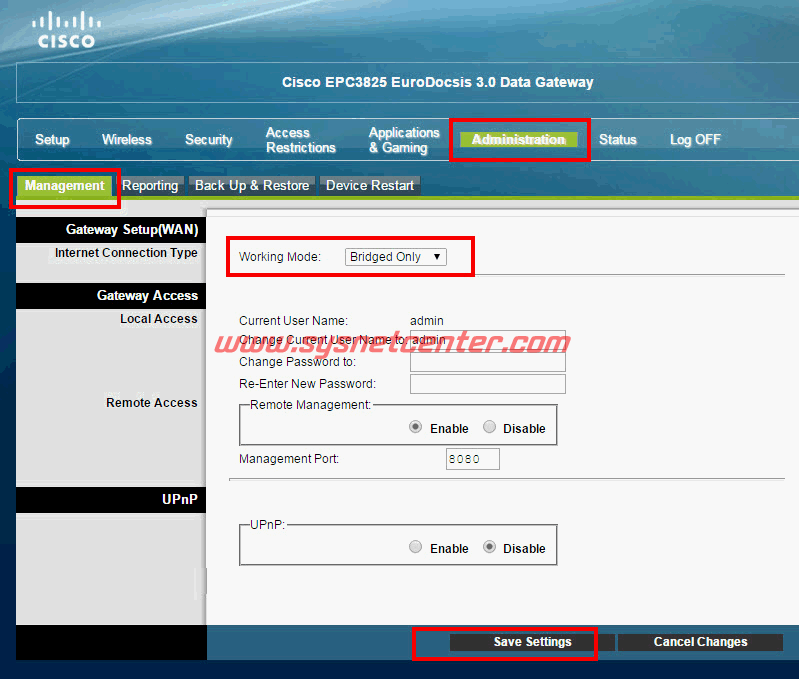Switch to the Management tab

[64, 186]
